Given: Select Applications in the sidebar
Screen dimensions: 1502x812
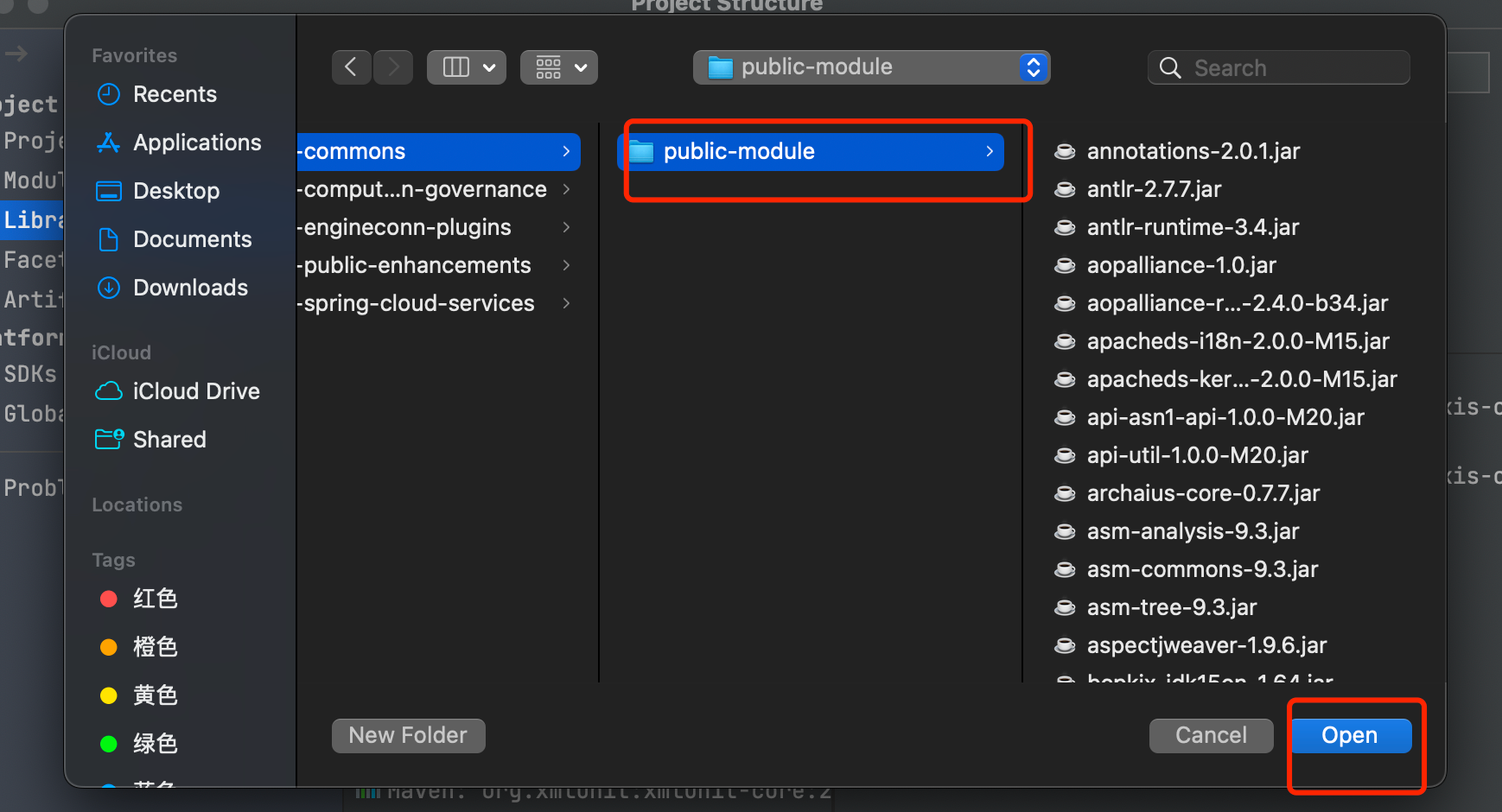Looking at the screenshot, I should (196, 143).
